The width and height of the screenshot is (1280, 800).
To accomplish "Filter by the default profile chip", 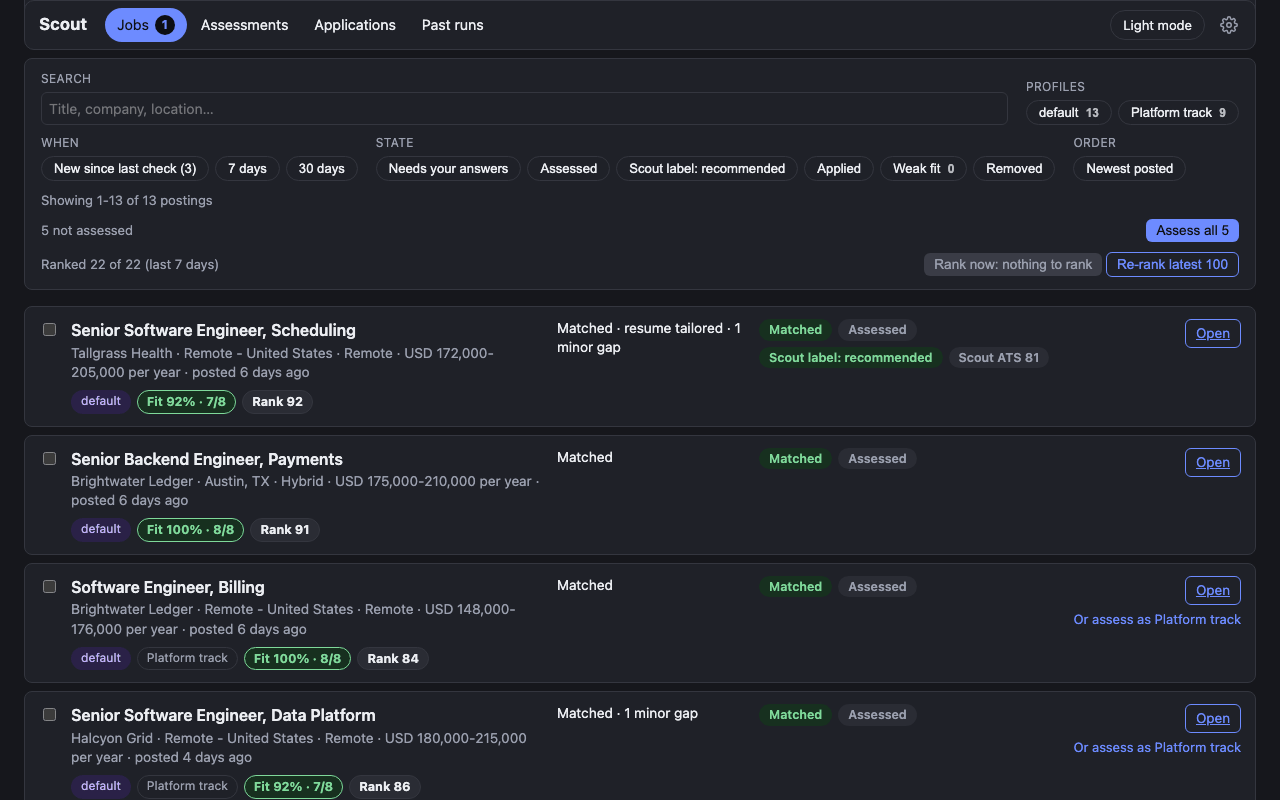I will [1069, 113].
